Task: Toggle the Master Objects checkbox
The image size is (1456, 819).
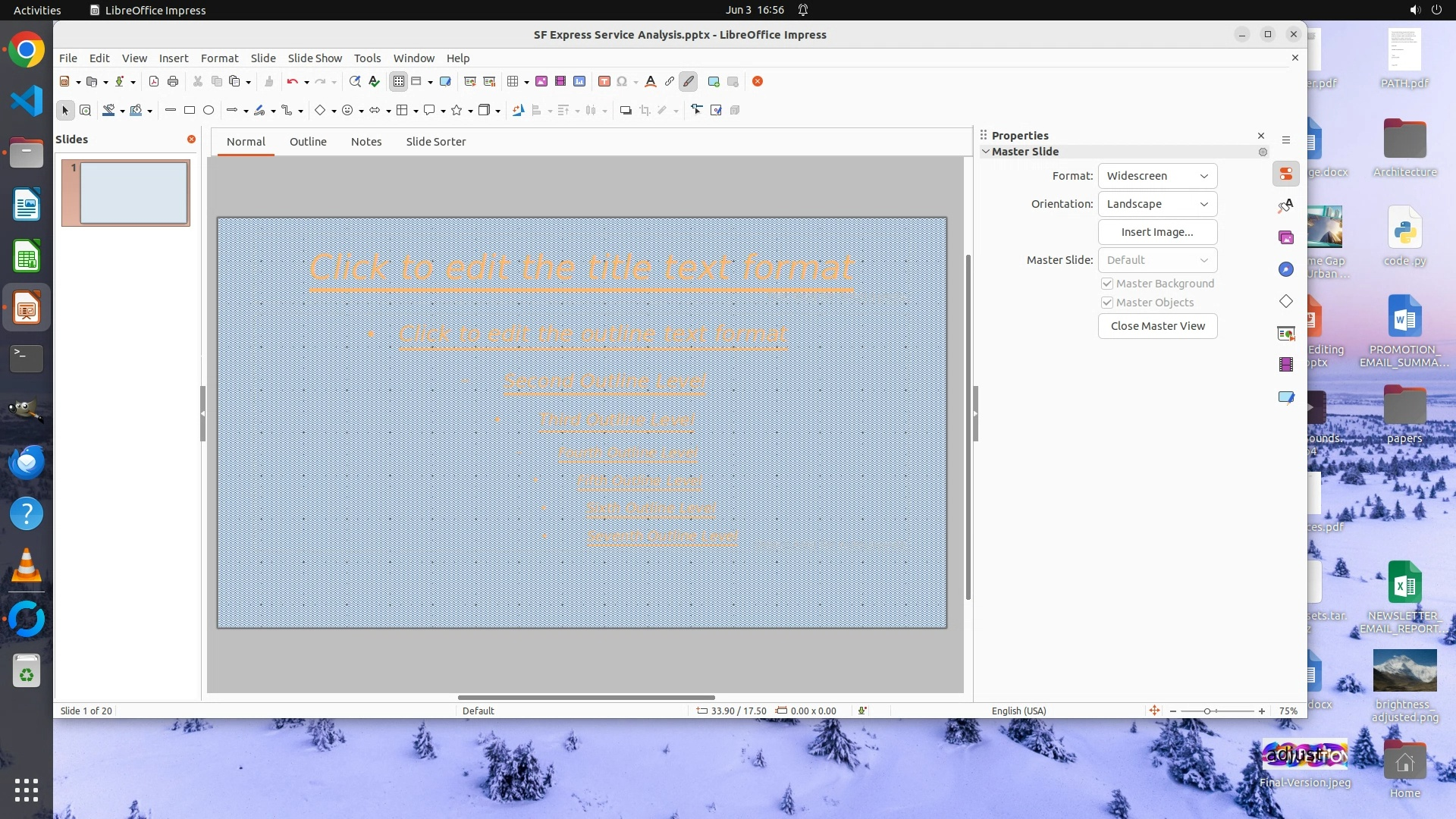Action: click(x=1107, y=303)
